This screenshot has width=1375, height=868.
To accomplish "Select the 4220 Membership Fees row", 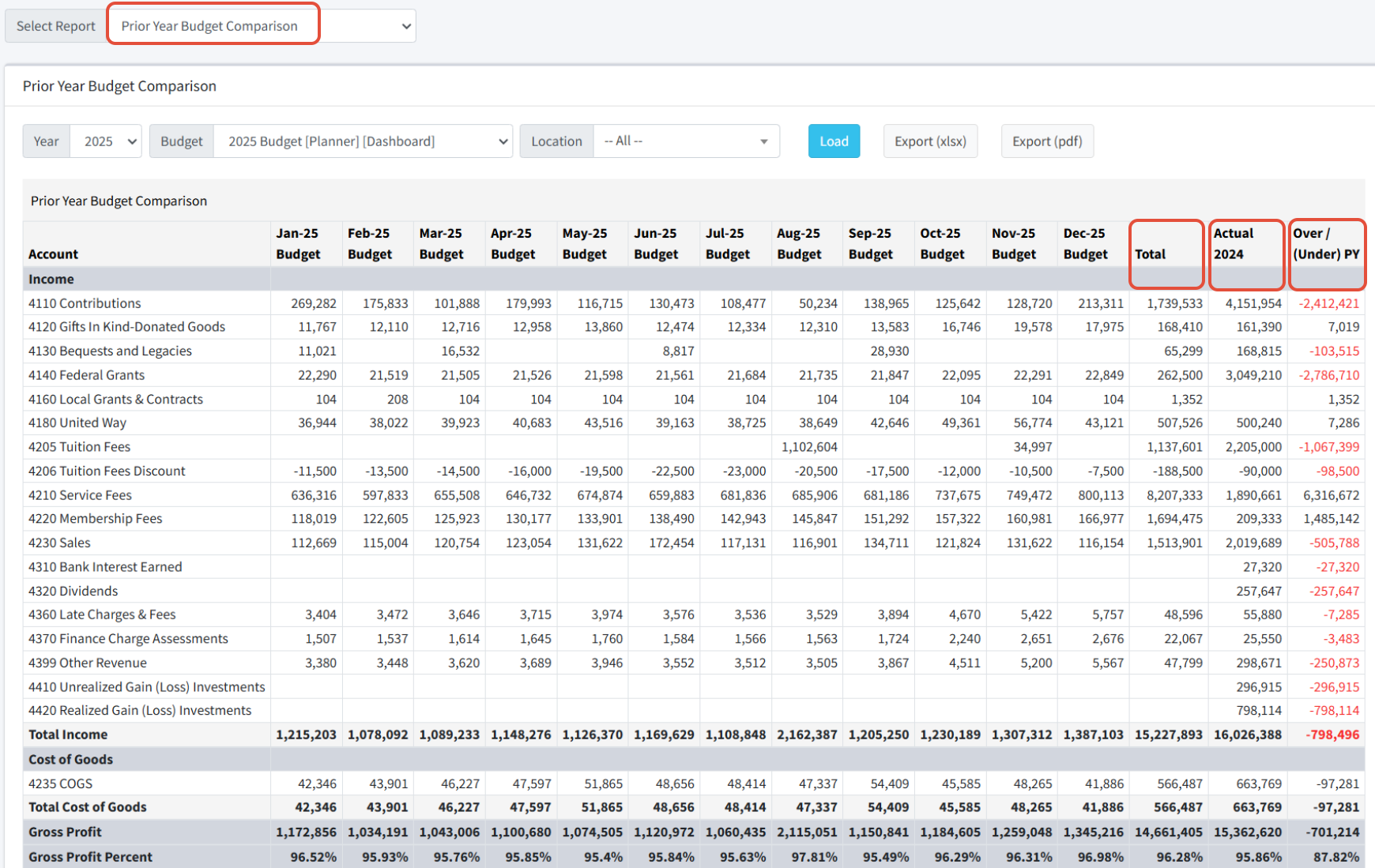I will coord(694,519).
